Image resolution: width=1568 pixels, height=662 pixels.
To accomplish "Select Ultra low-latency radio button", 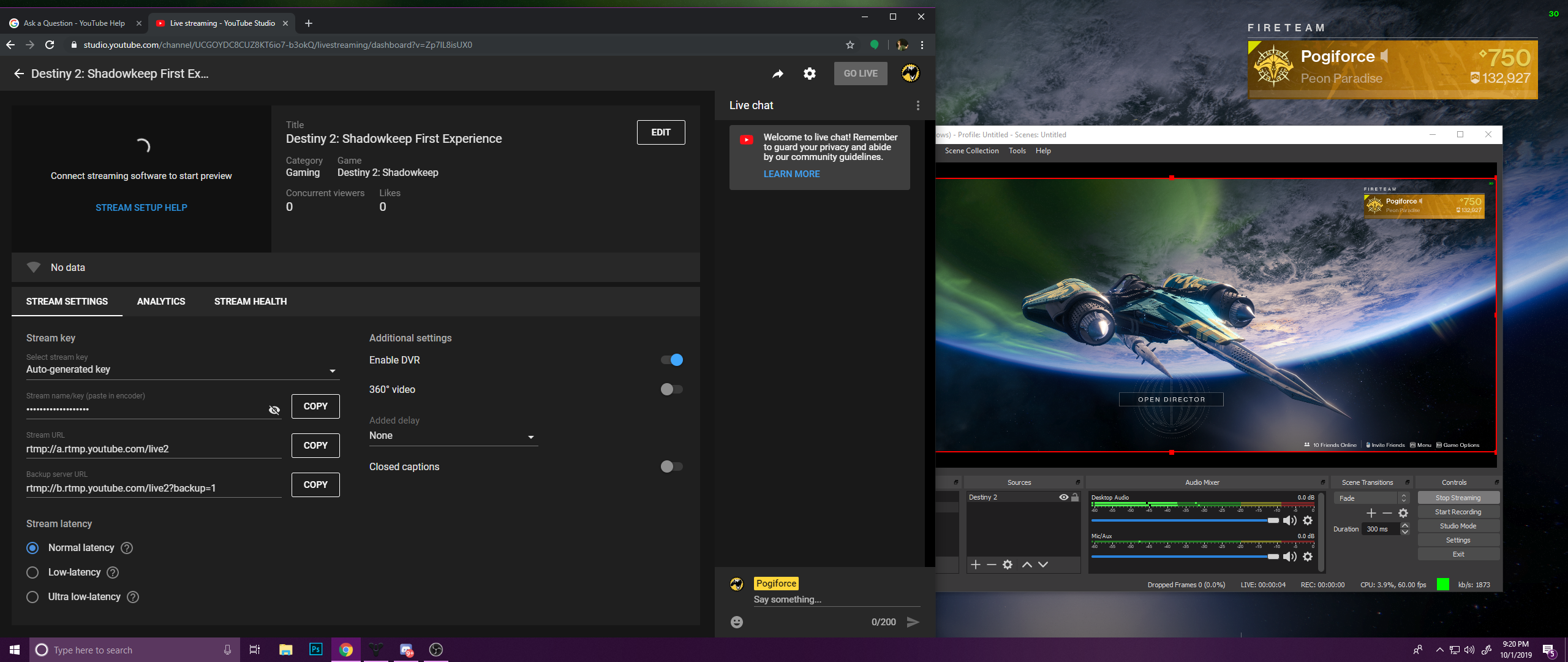I will (x=33, y=597).
